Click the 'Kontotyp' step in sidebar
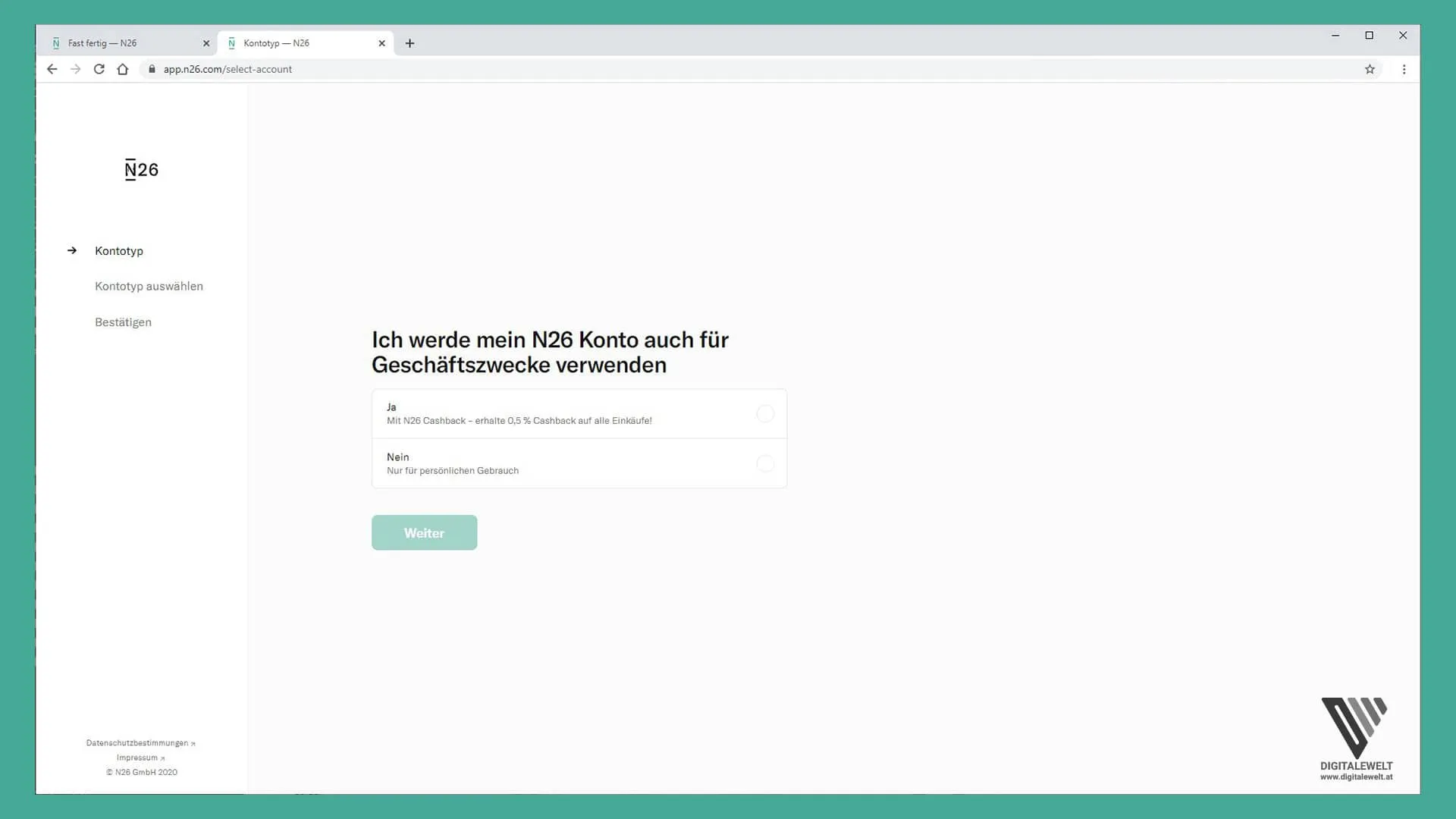This screenshot has width=1456, height=819. pyautogui.click(x=119, y=251)
